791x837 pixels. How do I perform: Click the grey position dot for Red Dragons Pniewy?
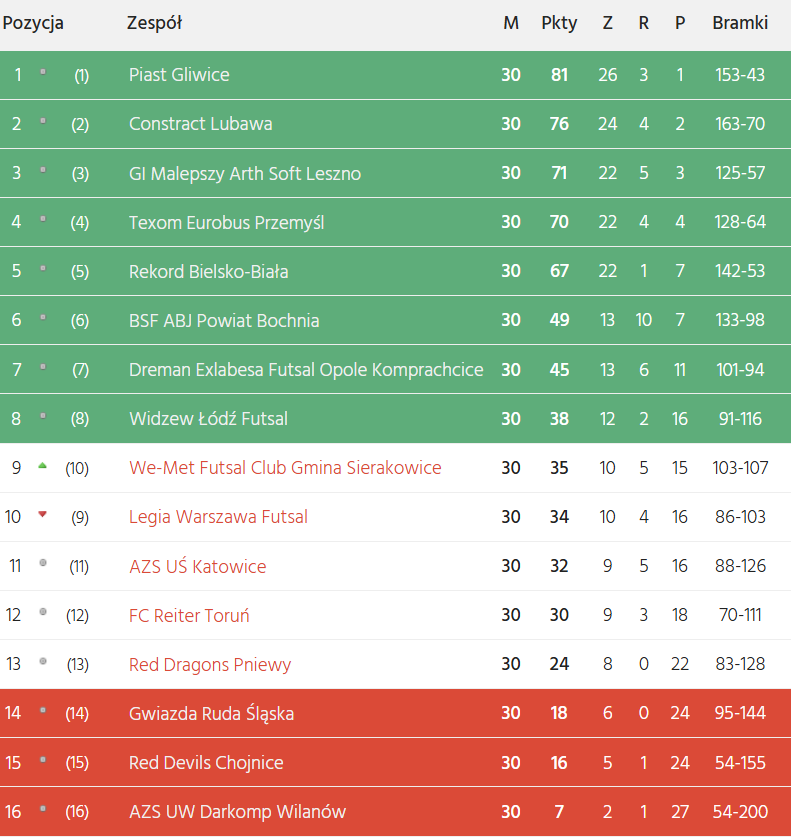(42, 662)
